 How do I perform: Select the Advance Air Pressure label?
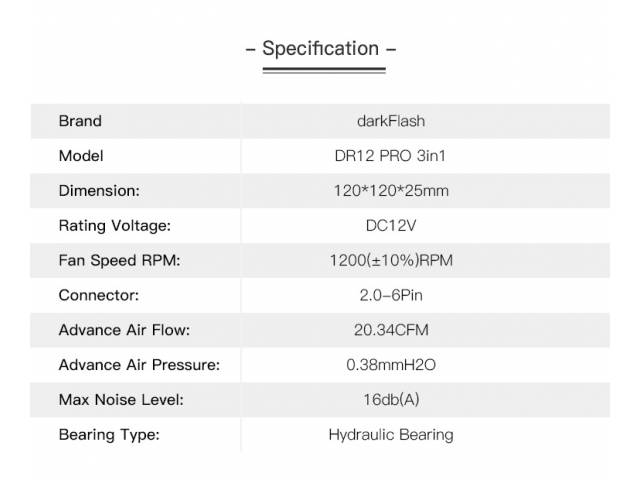click(139, 365)
